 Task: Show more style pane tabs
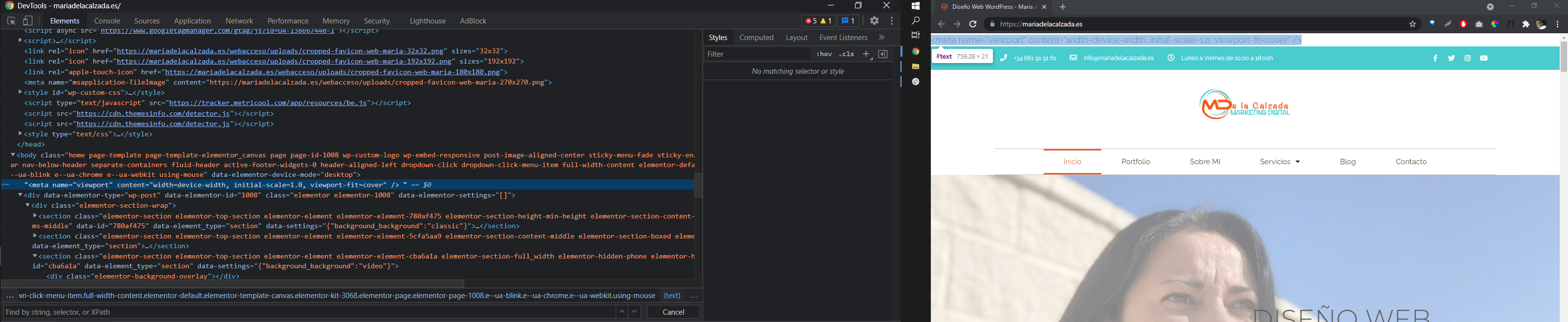[882, 38]
